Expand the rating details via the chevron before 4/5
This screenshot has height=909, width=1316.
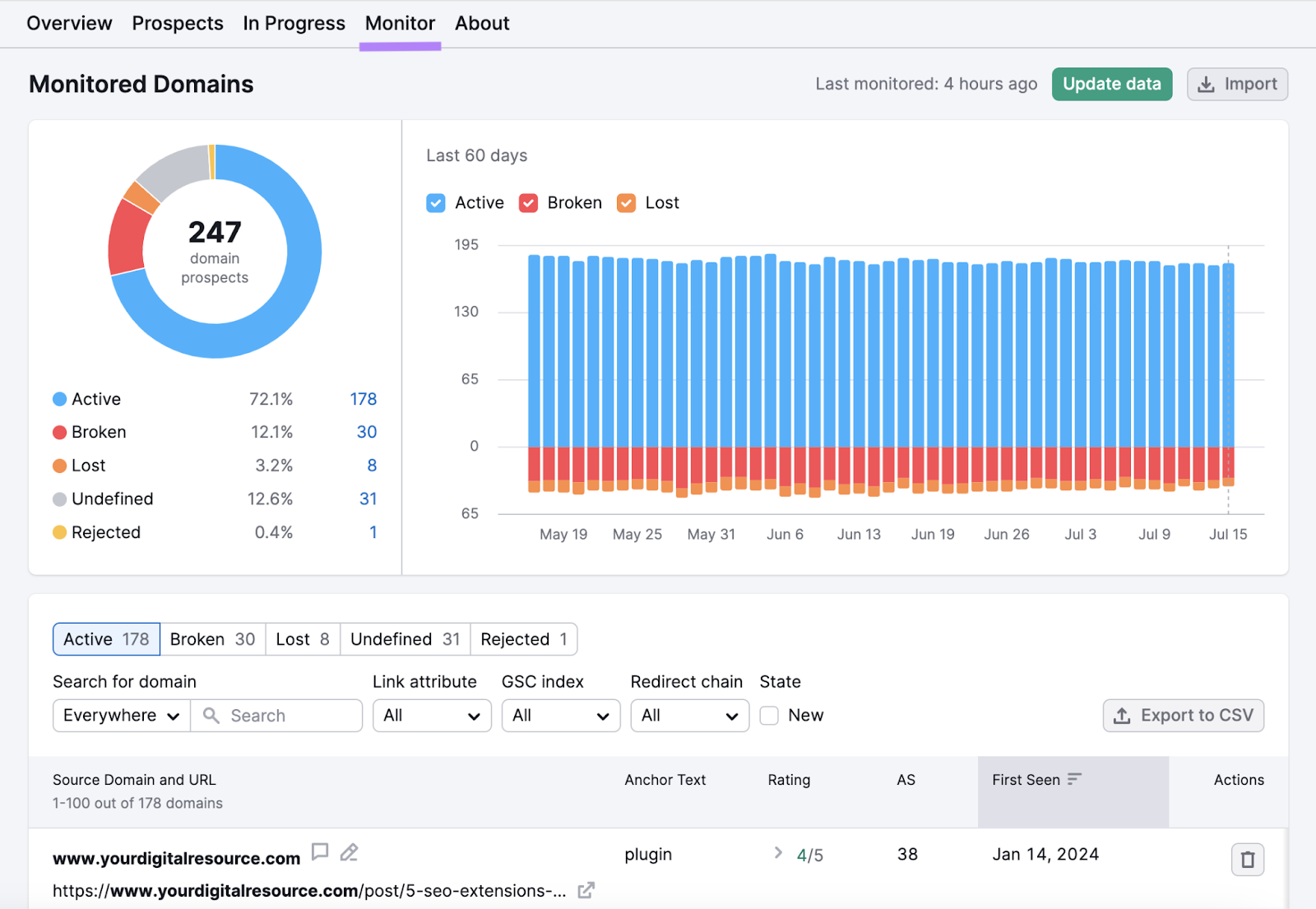point(777,853)
